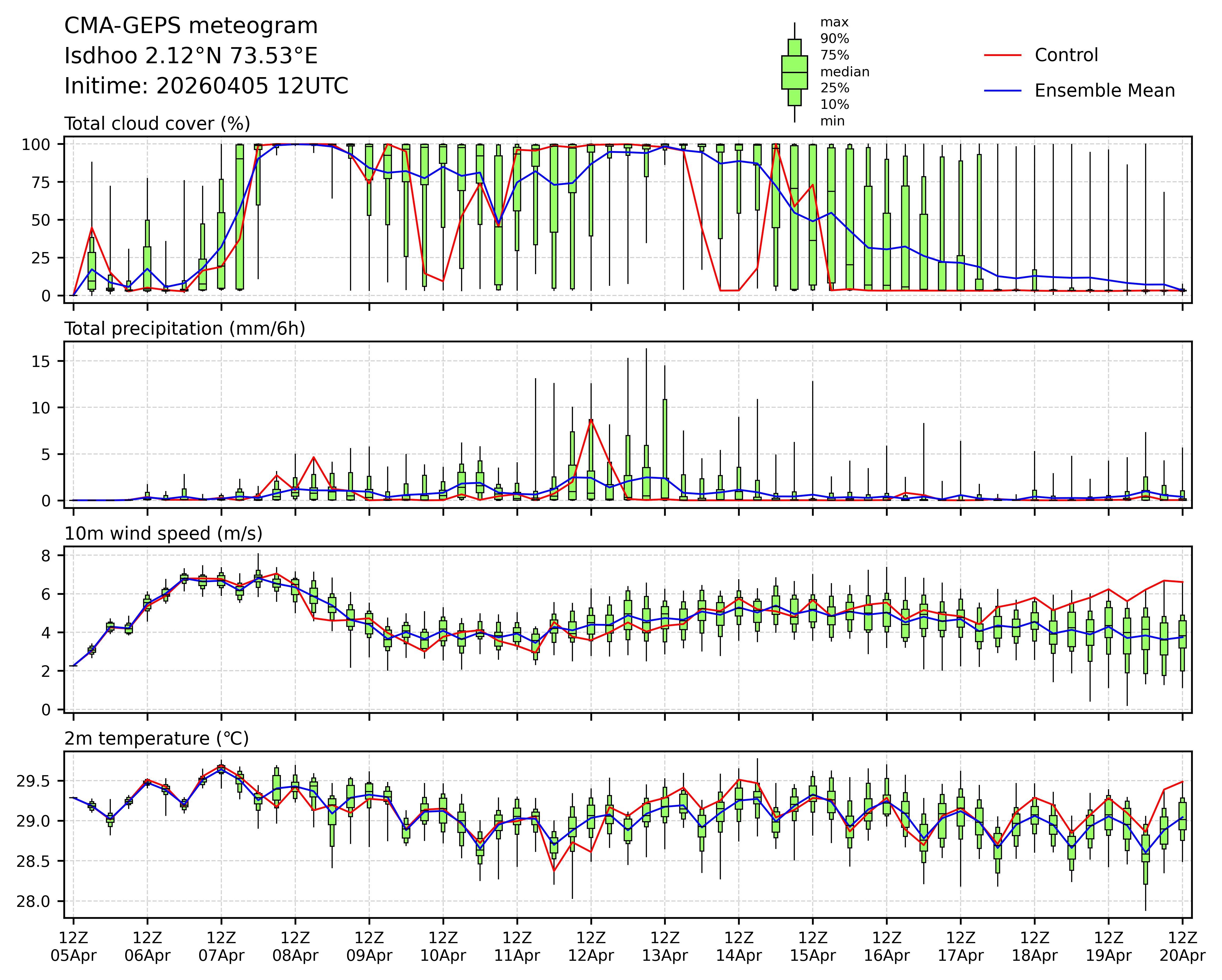Click the green box-plot legend symbol
The image size is (1222, 980).
pos(794,73)
